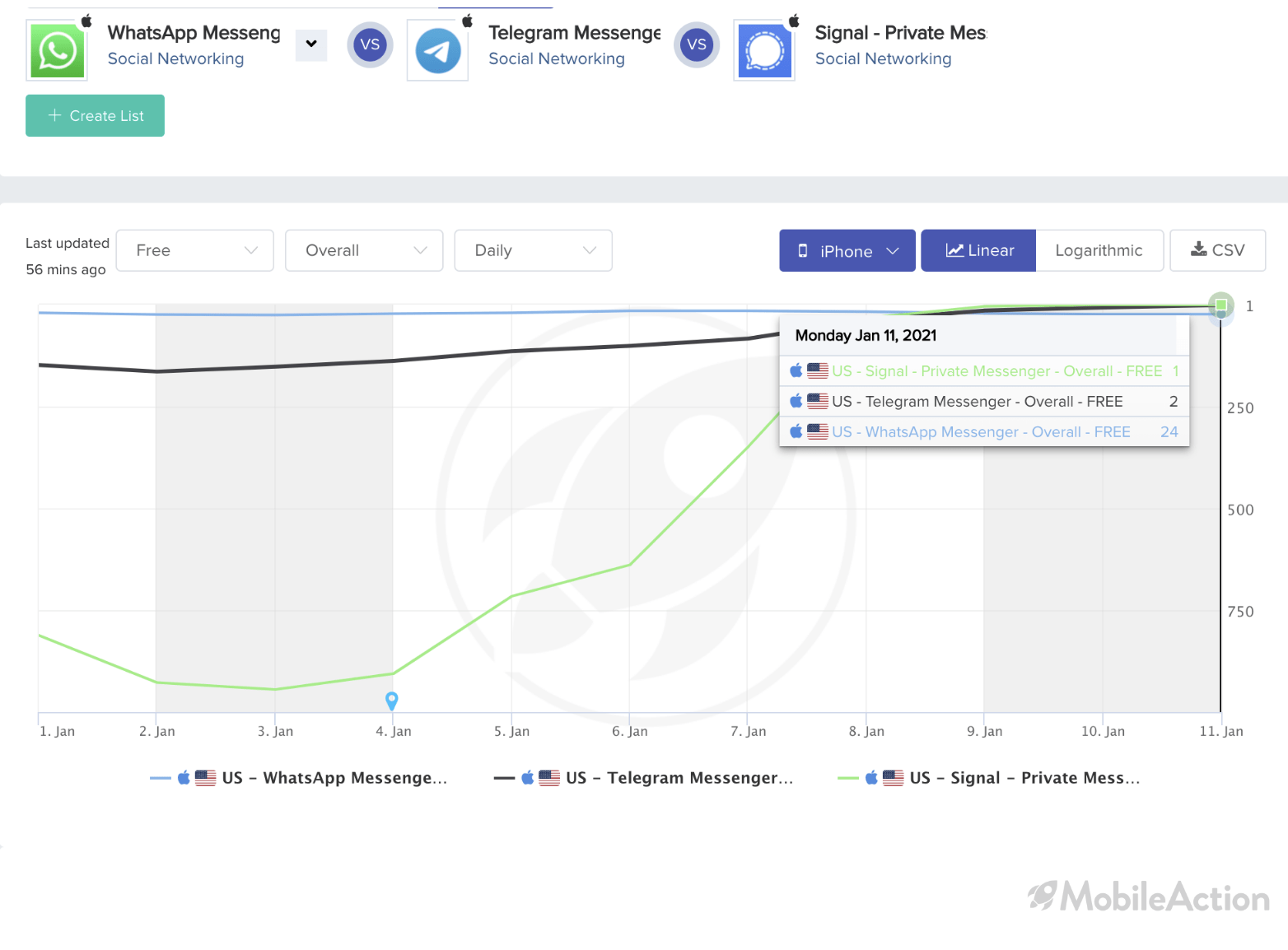Toggle Signal Private Messenger series in legend

click(989, 778)
